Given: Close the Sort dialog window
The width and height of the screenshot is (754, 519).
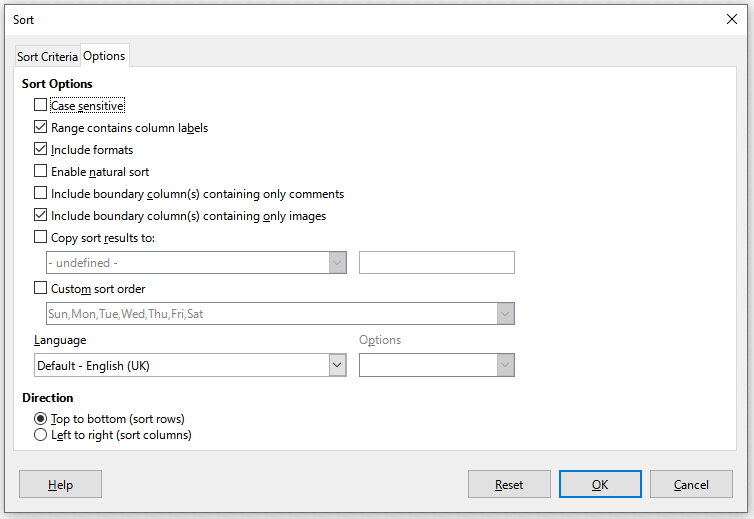Looking at the screenshot, I should tap(732, 19).
